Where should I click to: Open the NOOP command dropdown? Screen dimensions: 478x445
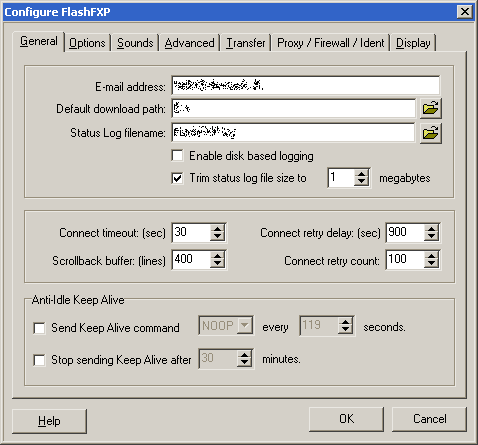click(x=245, y=325)
